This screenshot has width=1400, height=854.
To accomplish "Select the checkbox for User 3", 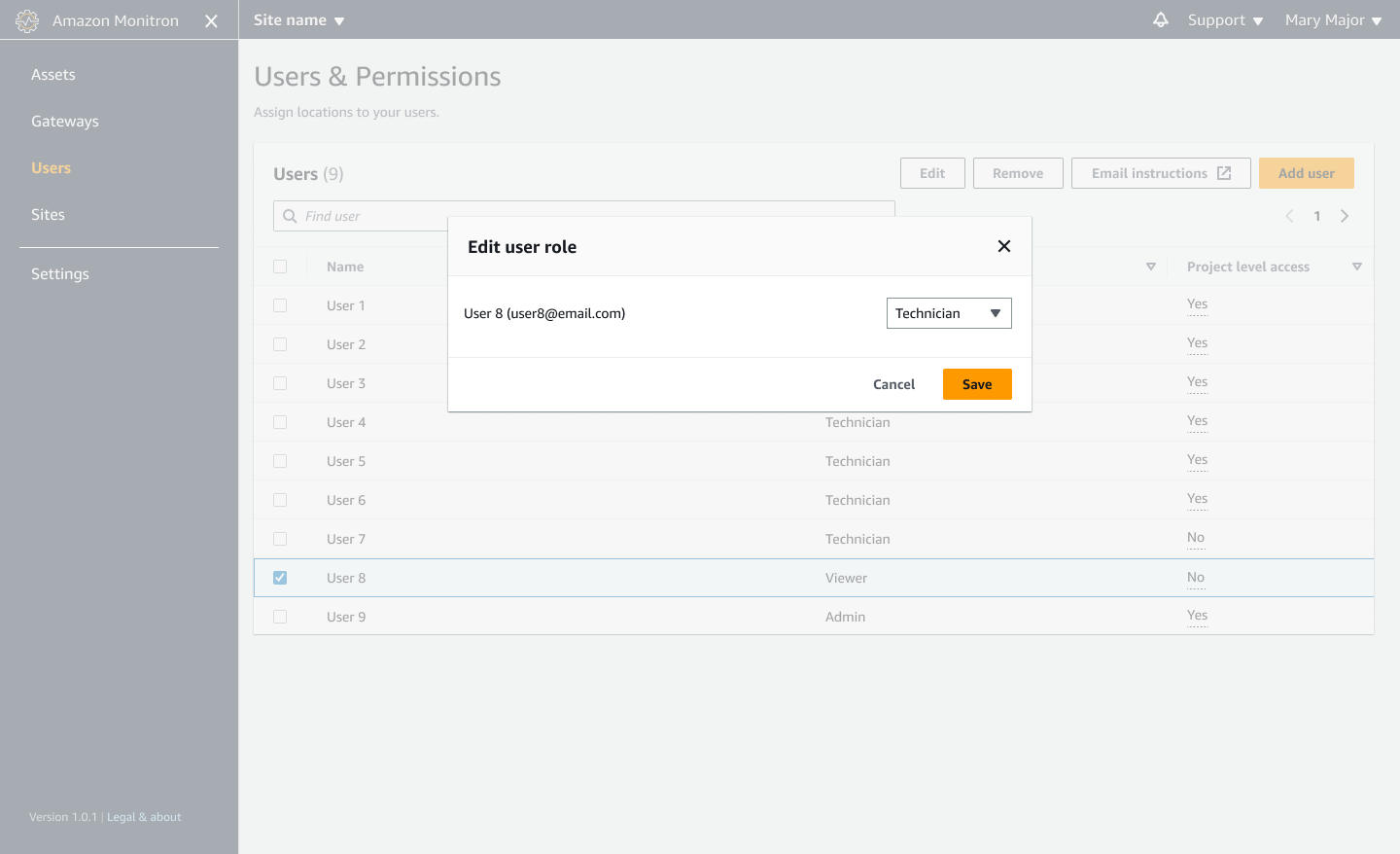I will 280,382.
